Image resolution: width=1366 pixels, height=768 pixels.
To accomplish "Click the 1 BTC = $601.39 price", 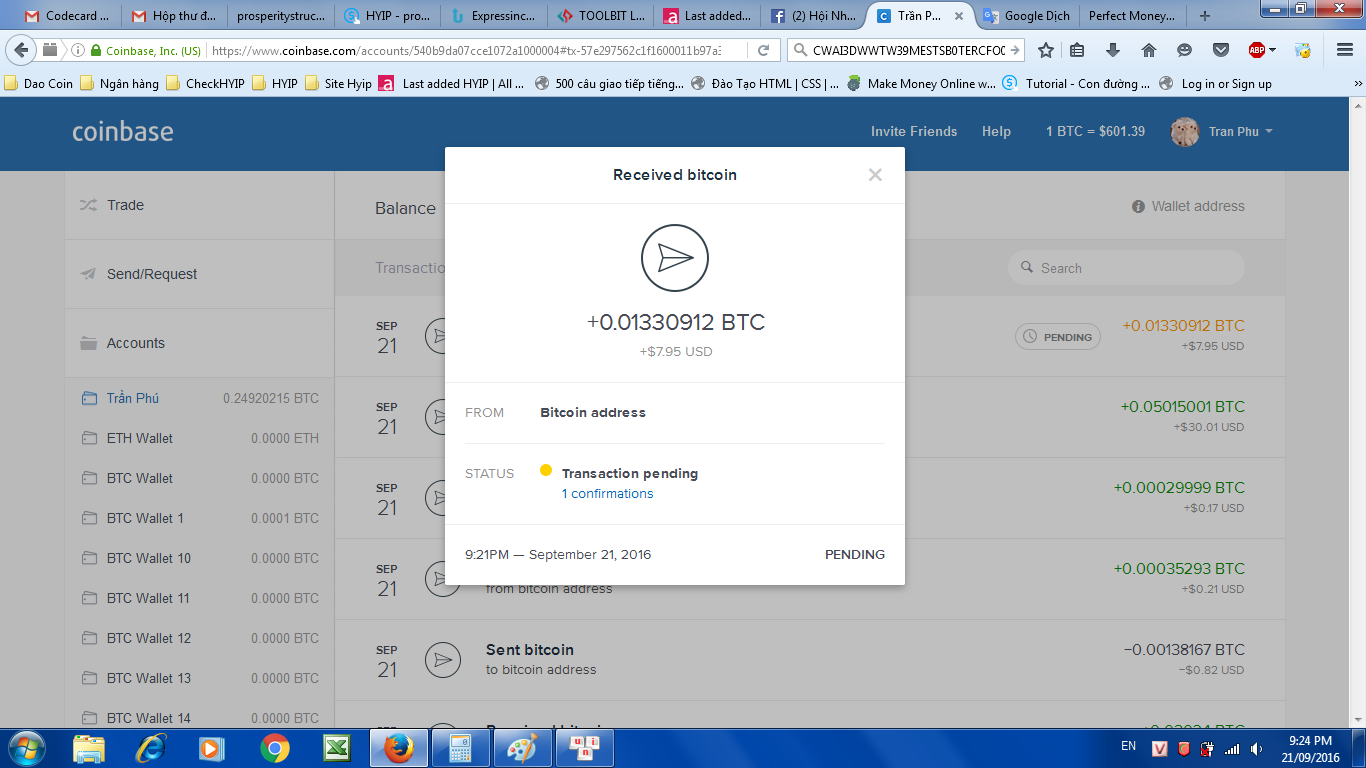I will pyautogui.click(x=1095, y=131).
